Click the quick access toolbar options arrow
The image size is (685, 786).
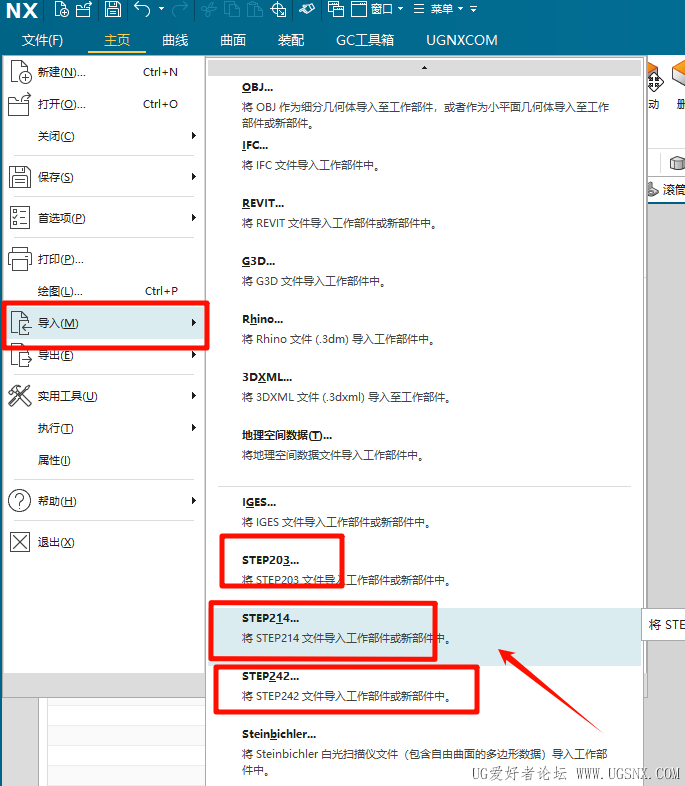474,9
